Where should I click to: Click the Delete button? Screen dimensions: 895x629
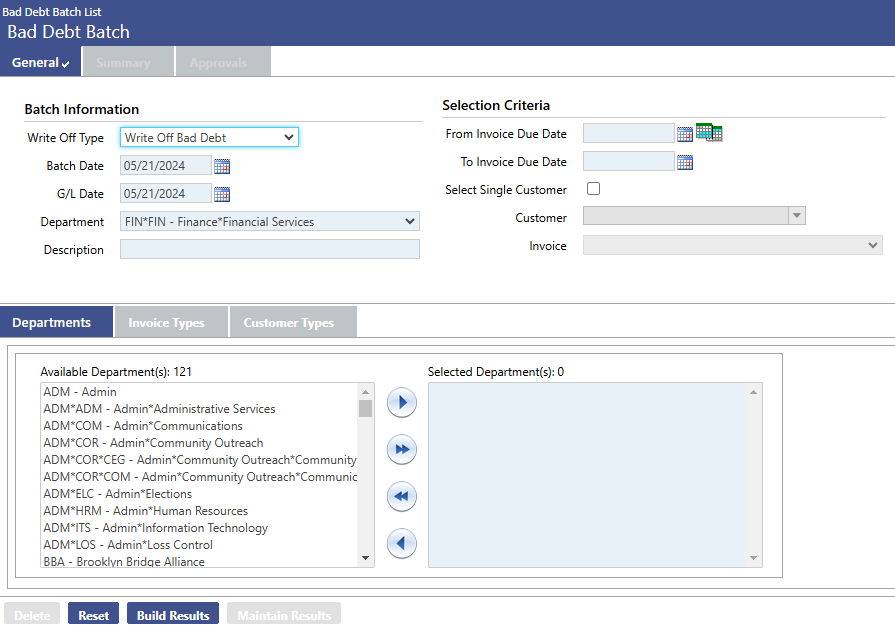32,614
